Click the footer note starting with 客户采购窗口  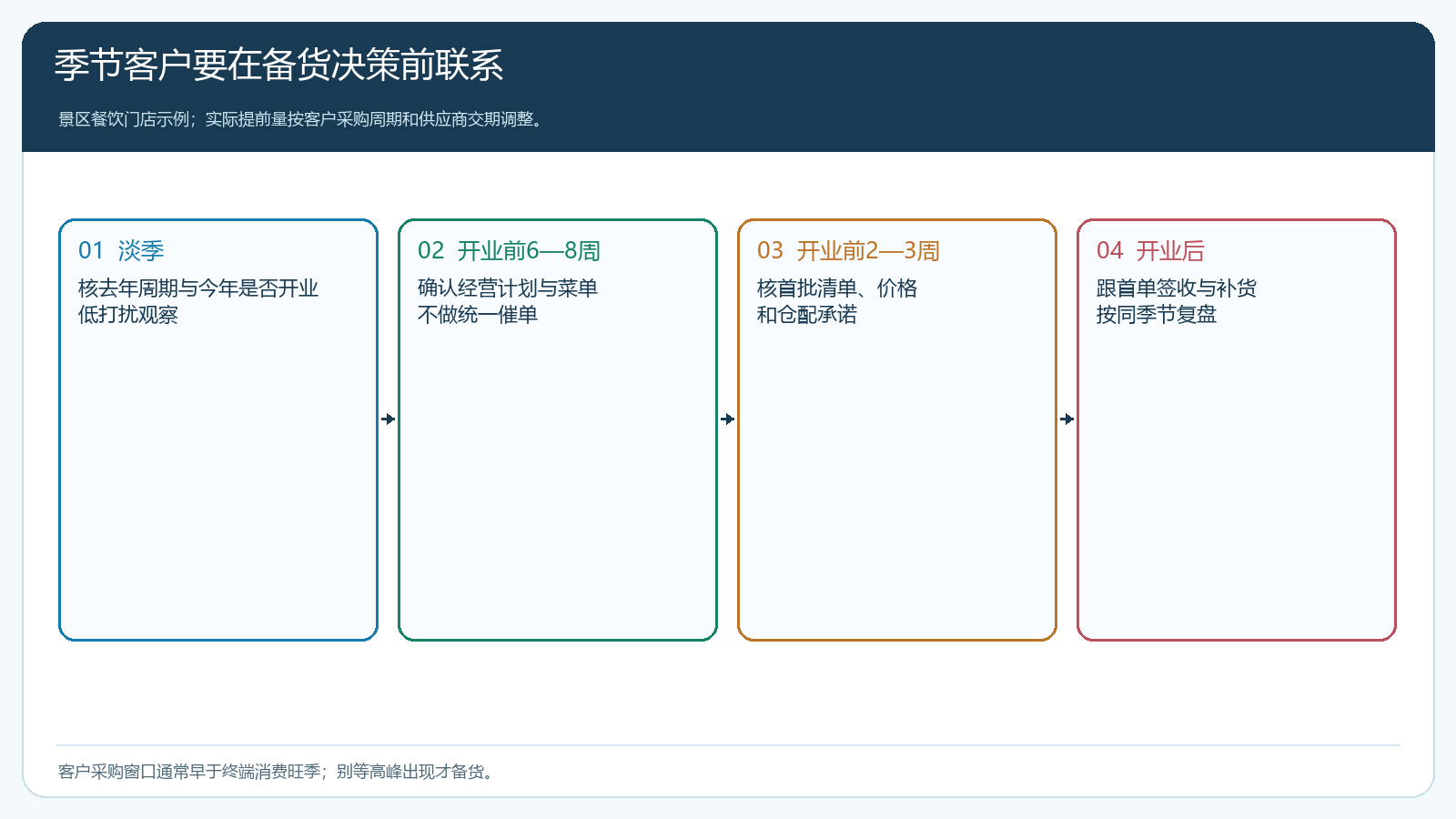tap(278, 772)
